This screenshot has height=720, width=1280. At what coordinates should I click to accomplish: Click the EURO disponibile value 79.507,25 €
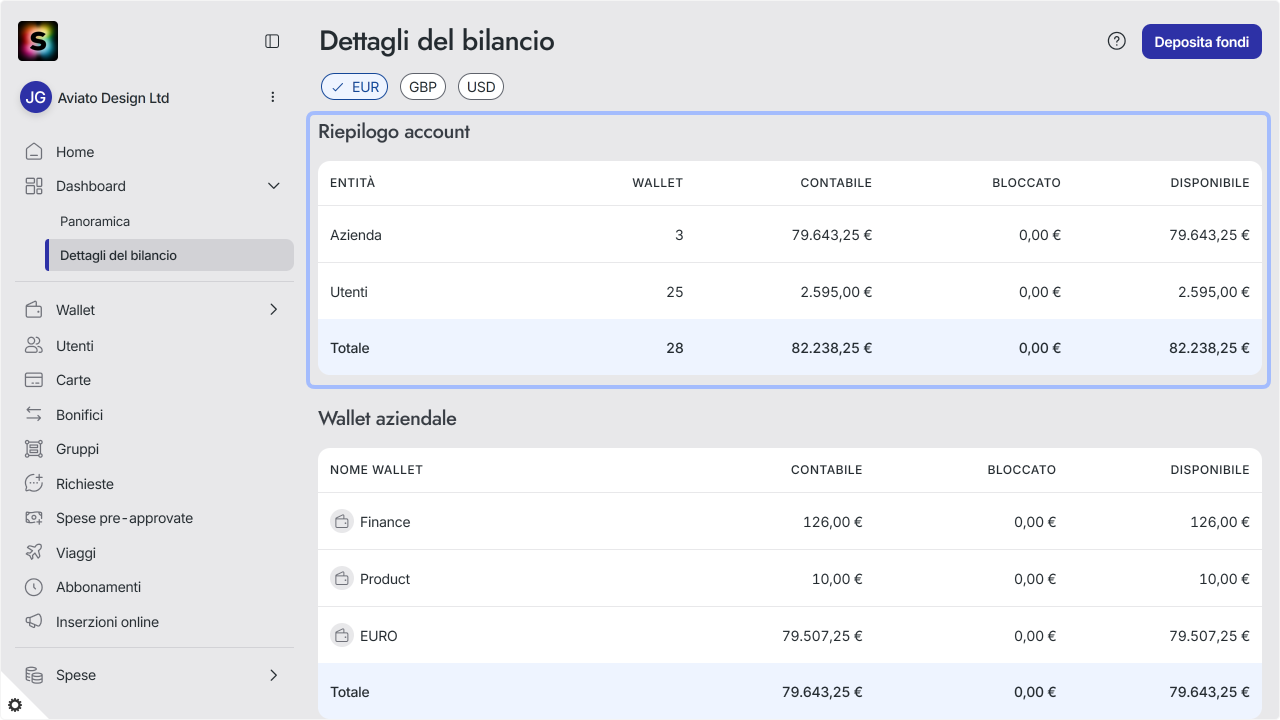(x=1210, y=636)
